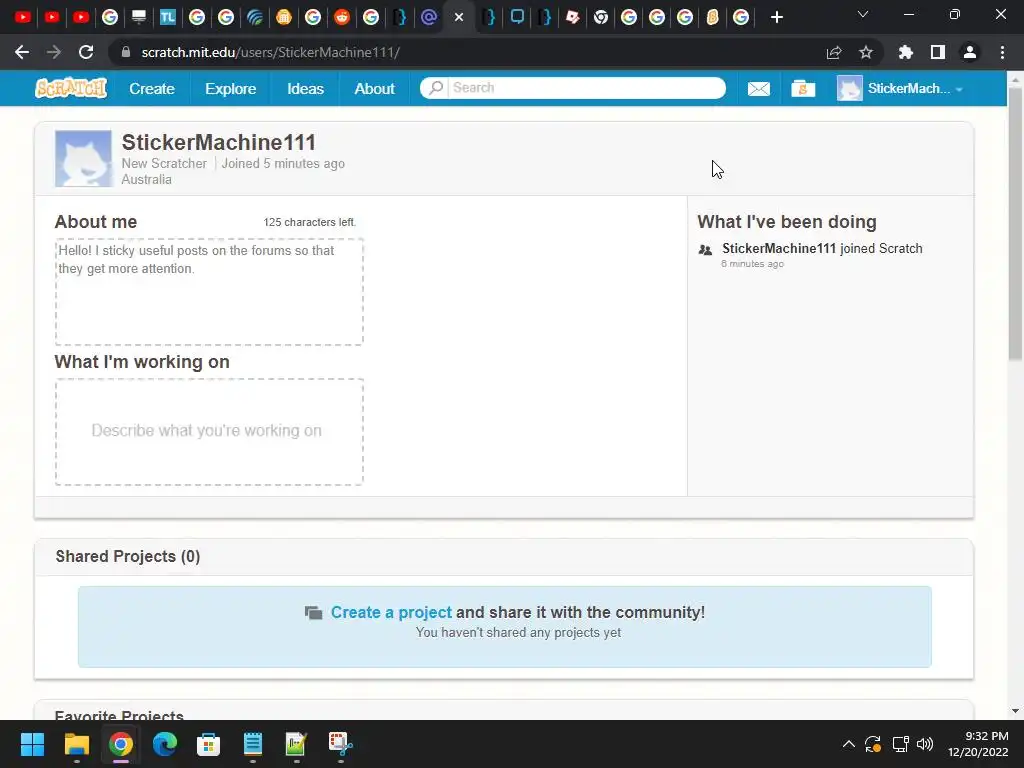Switch to the Roblox tab
Image resolution: width=1024 pixels, height=768 pixels.
[x=573, y=17]
